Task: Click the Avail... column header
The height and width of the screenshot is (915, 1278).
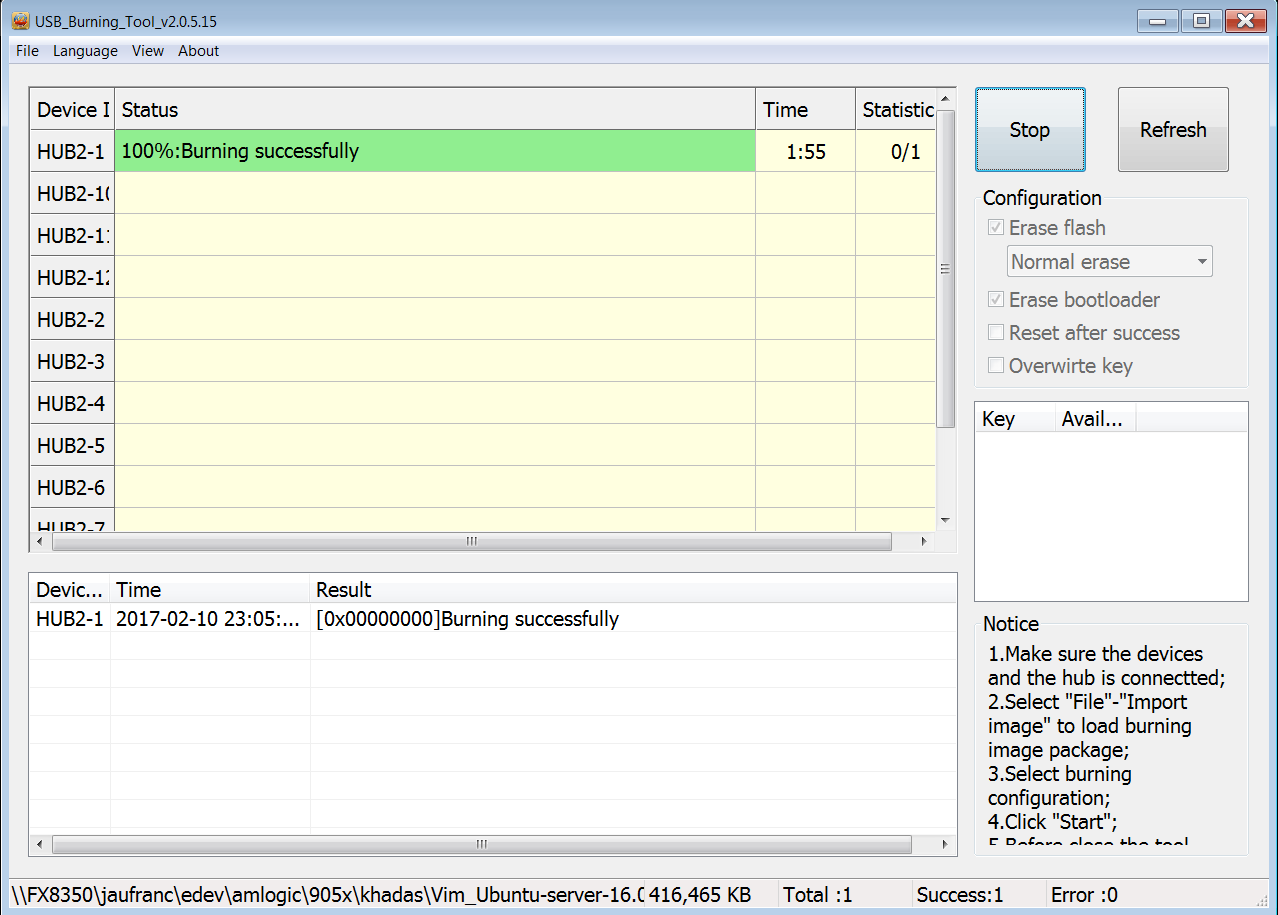Action: pos(1095,419)
